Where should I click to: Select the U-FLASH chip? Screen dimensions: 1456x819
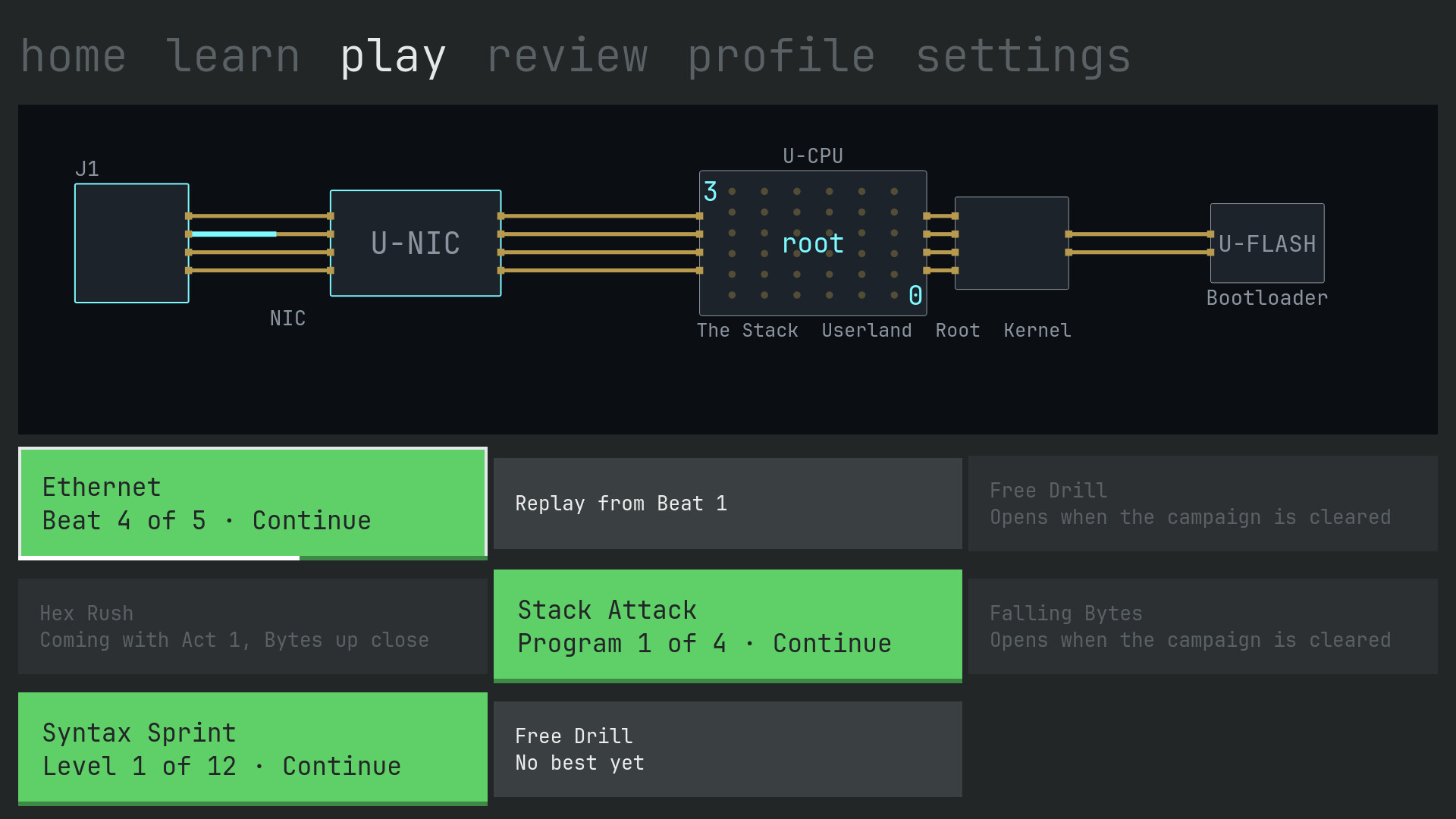[x=1267, y=243]
